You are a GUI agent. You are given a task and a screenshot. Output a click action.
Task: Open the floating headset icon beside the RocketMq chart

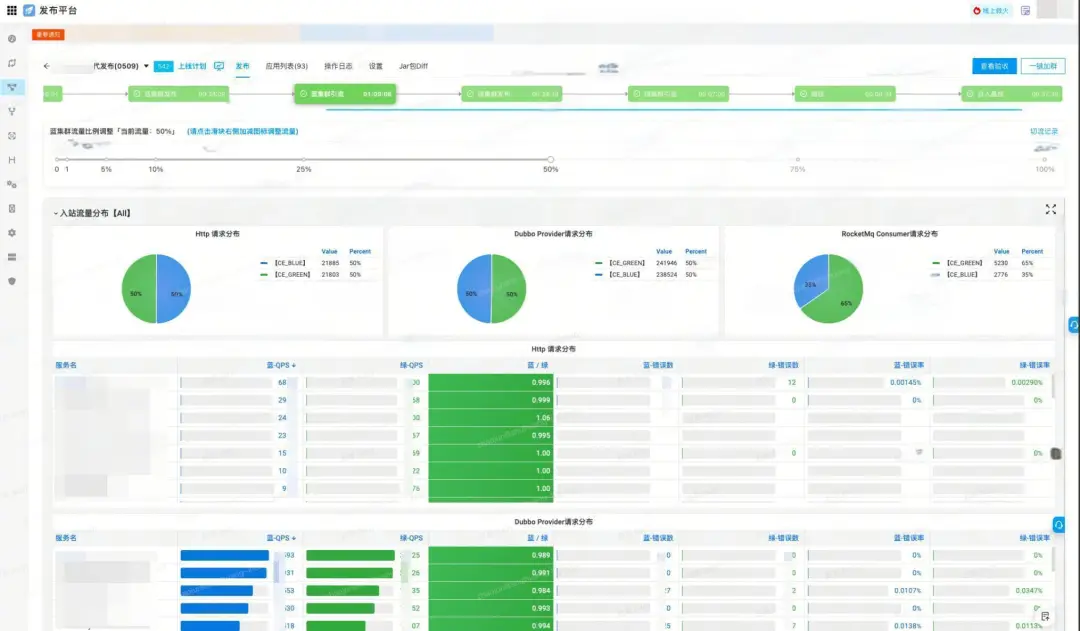tap(1074, 325)
